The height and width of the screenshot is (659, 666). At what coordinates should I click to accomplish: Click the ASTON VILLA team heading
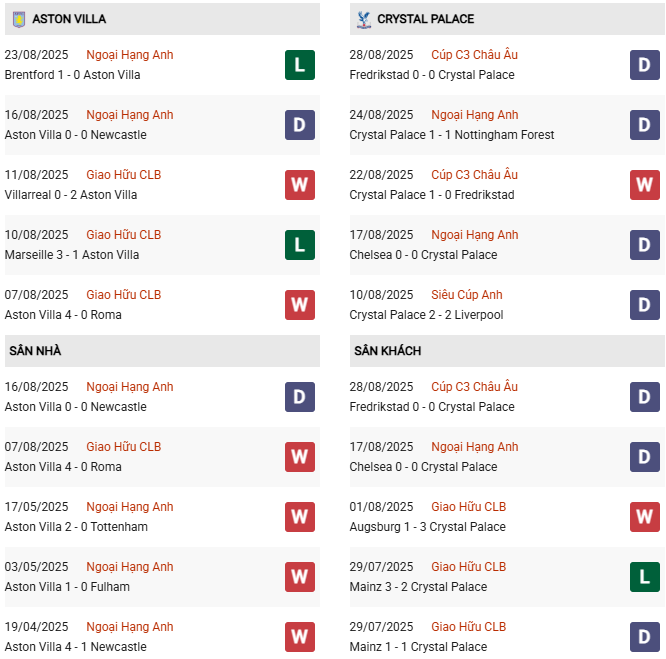pyautogui.click(x=68, y=19)
